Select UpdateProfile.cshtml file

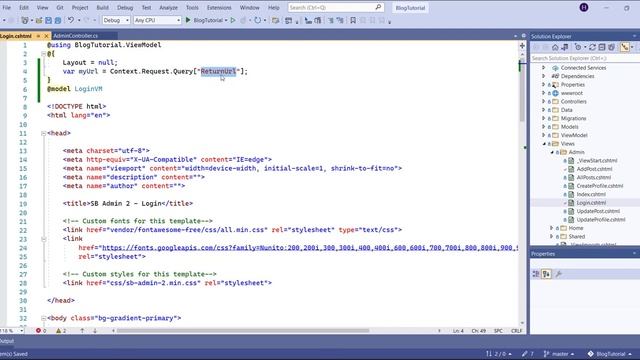click(x=601, y=220)
